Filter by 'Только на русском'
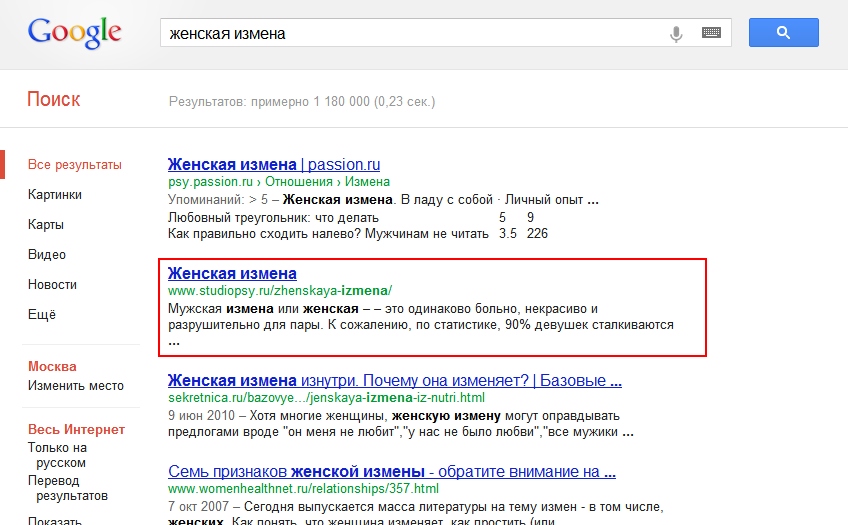This screenshot has width=848, height=525. pyautogui.click(x=57, y=455)
